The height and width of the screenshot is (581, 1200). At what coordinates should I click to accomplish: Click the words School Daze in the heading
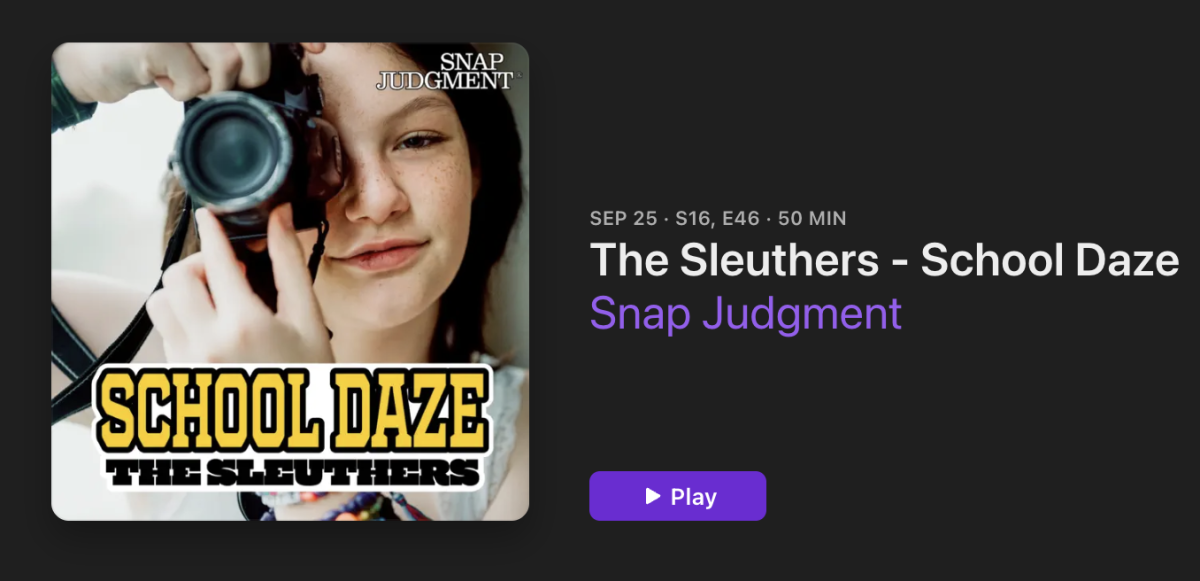[x=1050, y=260]
